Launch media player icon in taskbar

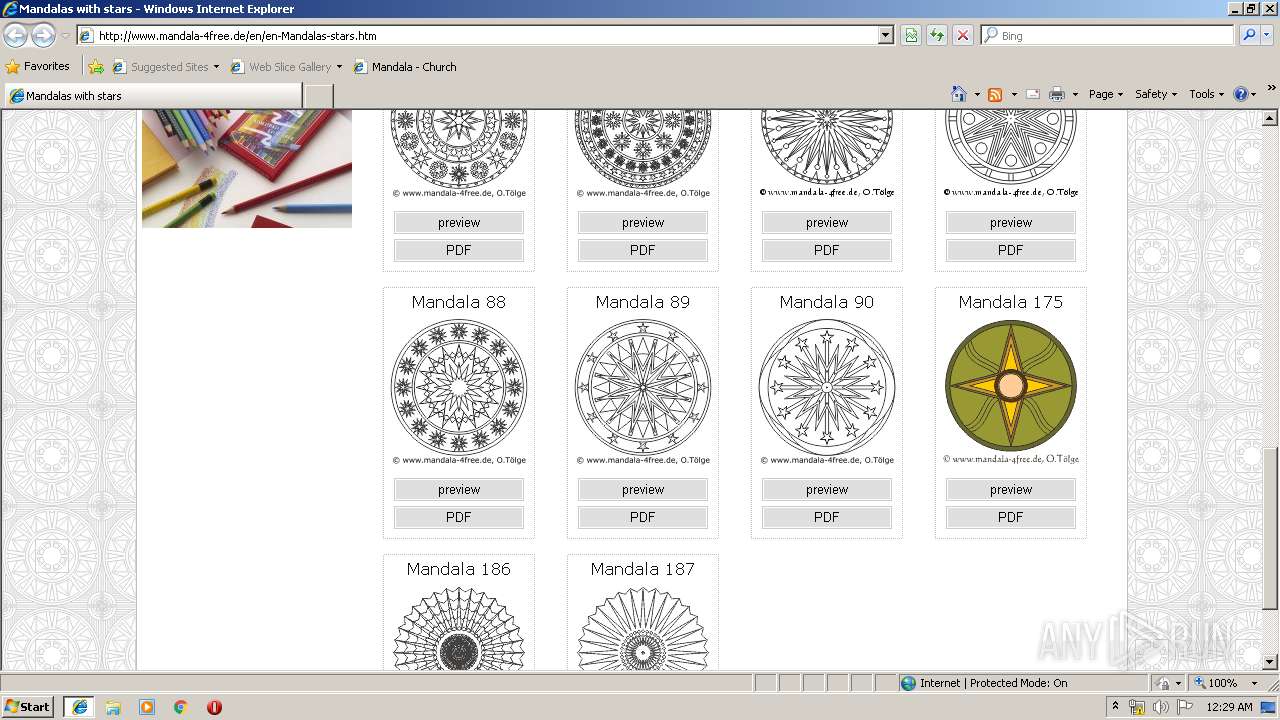[x=147, y=707]
